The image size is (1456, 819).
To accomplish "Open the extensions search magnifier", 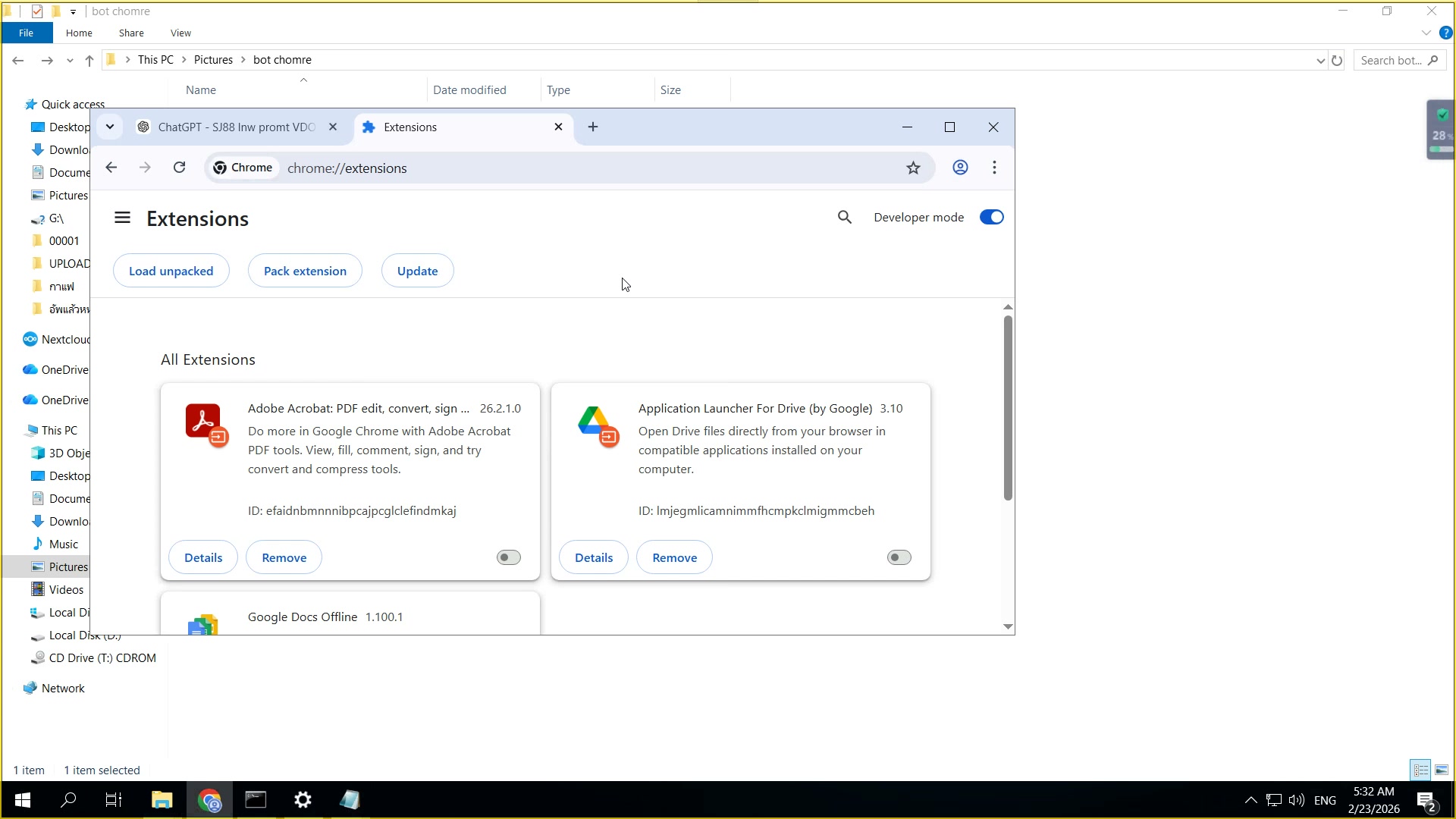I will (845, 218).
